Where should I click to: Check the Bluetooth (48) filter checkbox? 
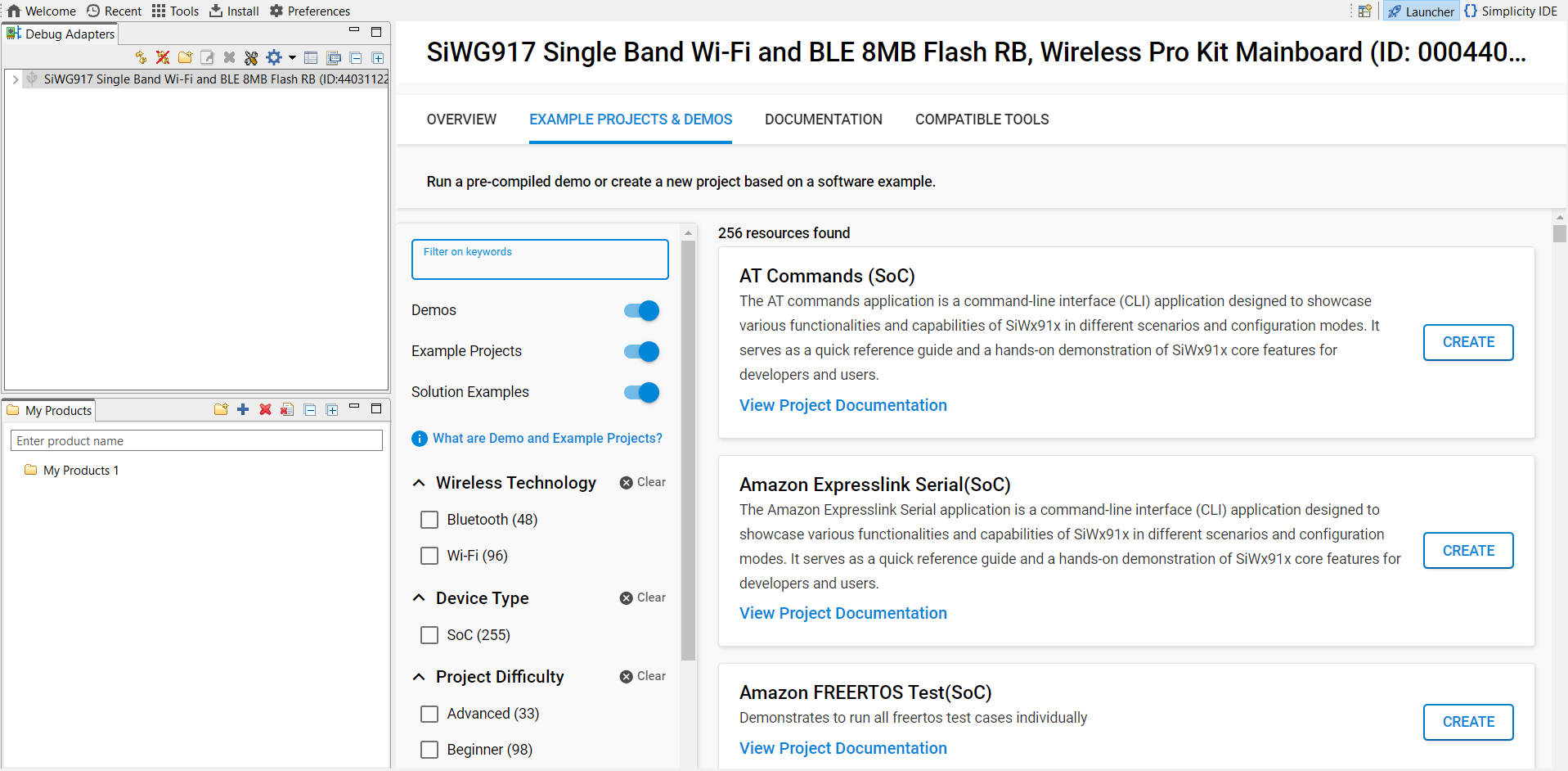pos(429,520)
